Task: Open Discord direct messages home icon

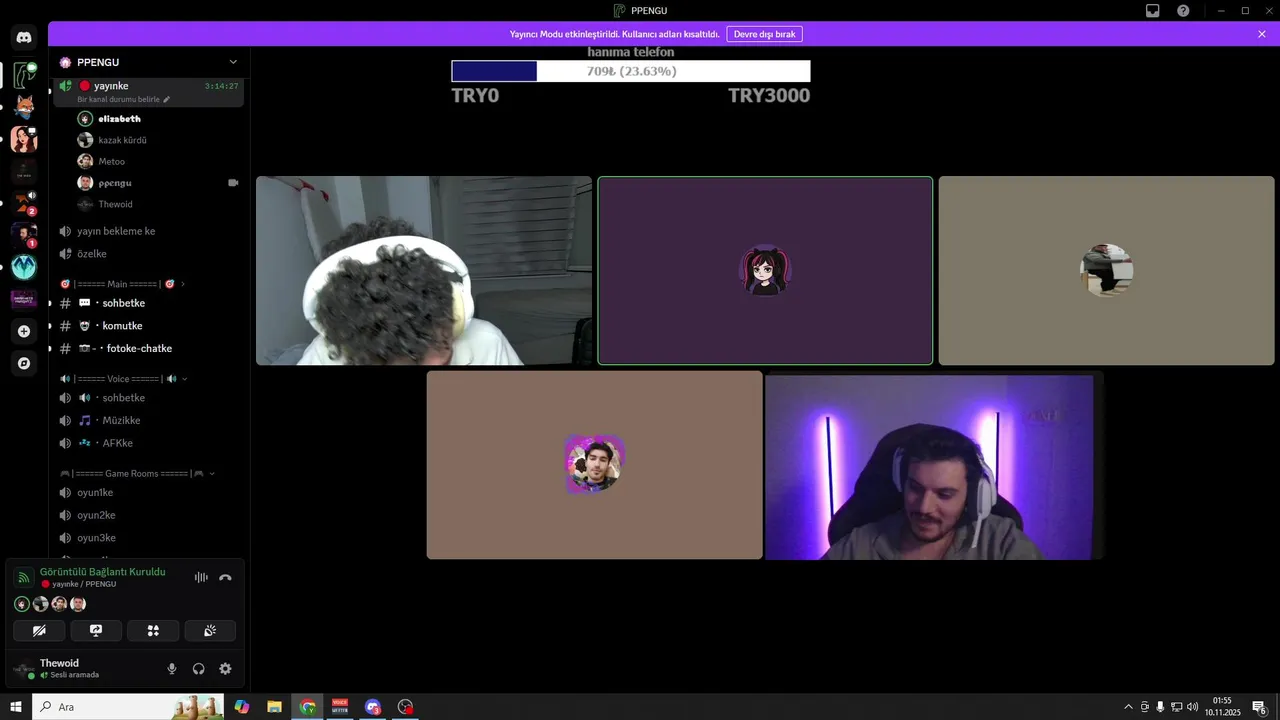Action: [x=24, y=38]
